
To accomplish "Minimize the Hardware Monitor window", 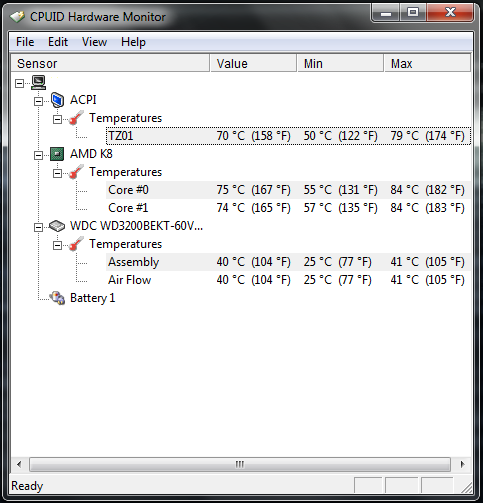I will click(386, 14).
